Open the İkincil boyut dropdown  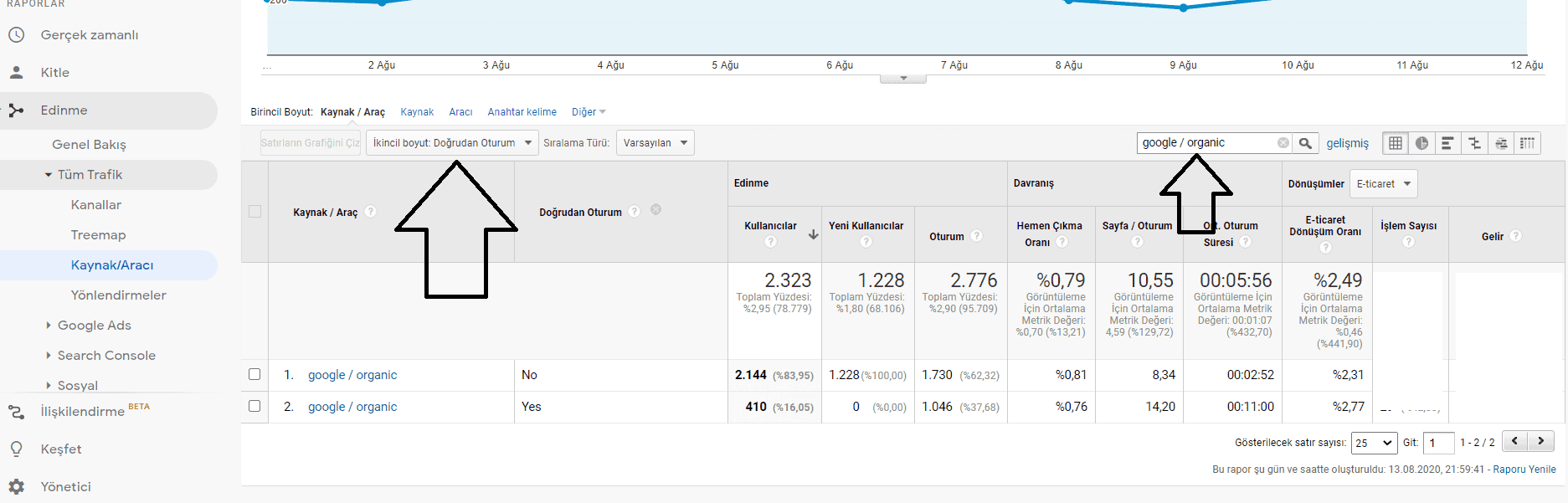(x=452, y=143)
